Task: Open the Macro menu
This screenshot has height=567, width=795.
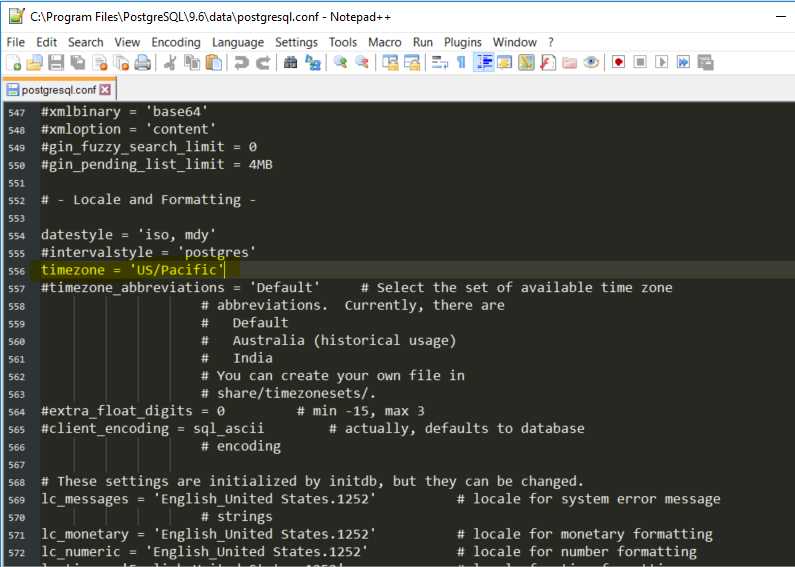Action: [385, 42]
